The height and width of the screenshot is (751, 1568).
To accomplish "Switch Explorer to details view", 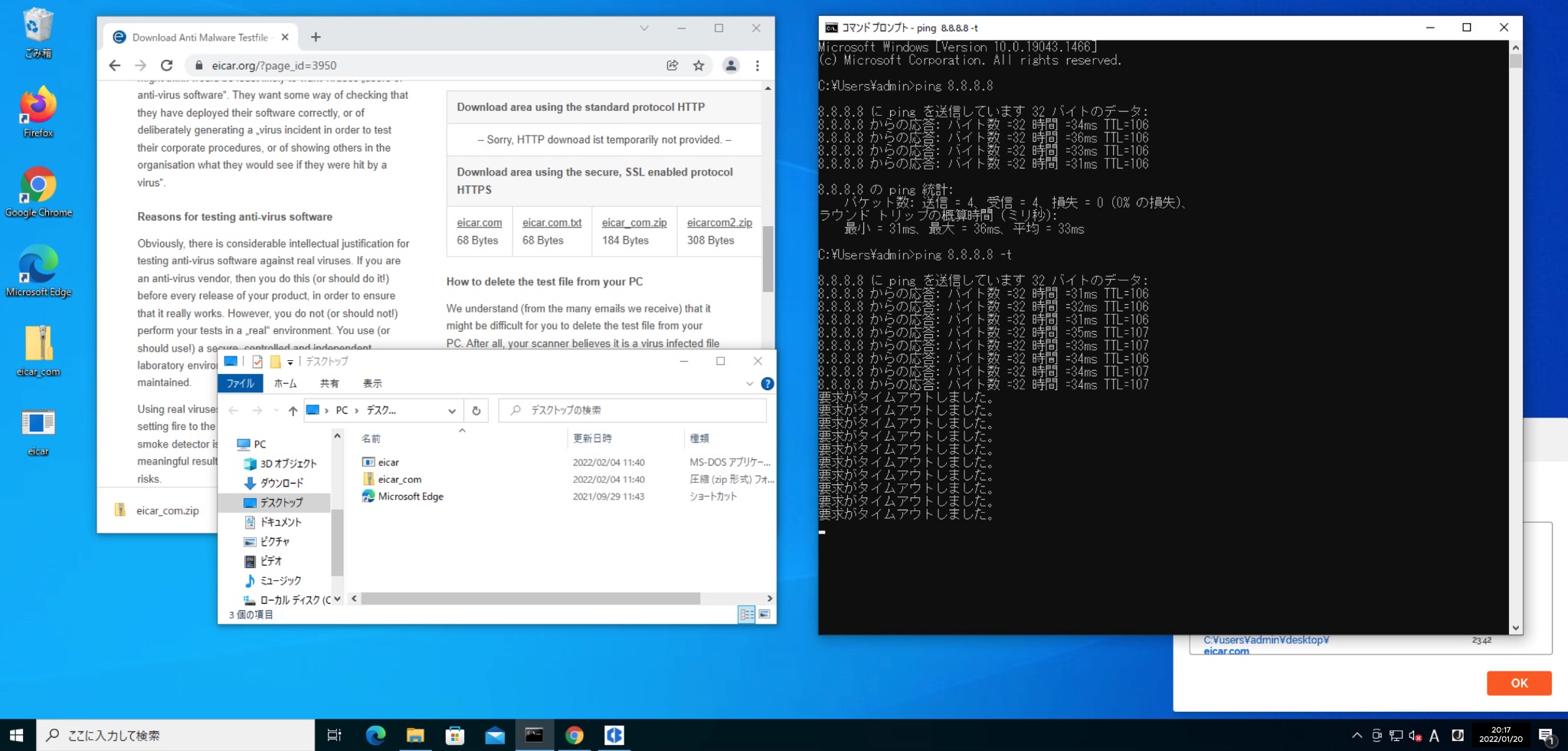I will click(x=746, y=615).
